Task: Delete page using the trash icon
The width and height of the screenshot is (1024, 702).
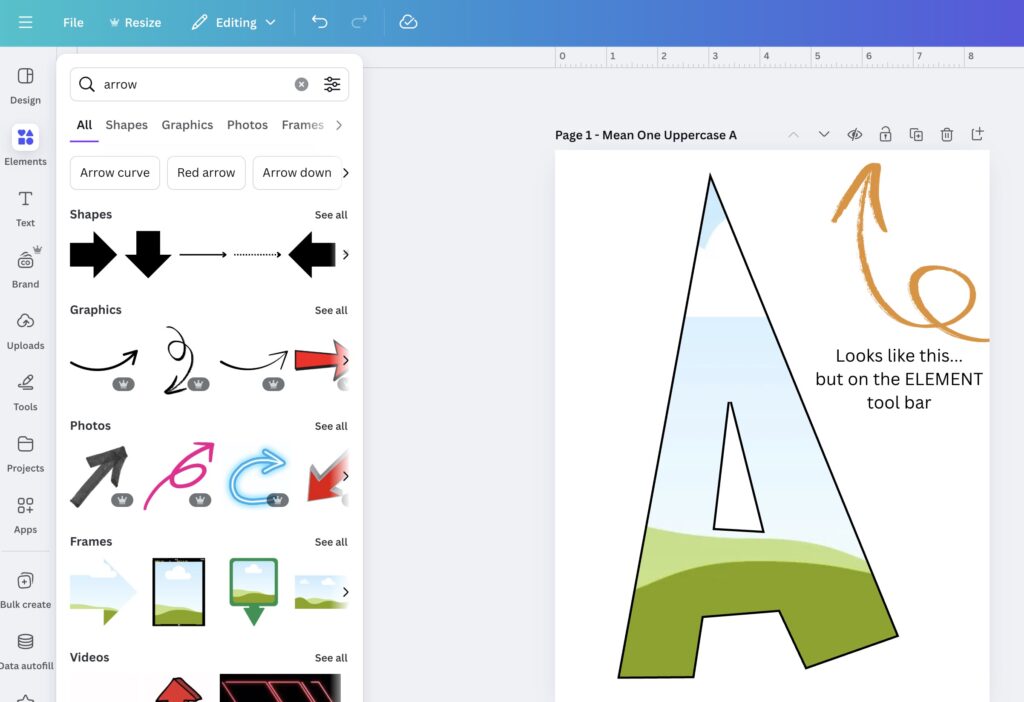Action: [x=947, y=135]
